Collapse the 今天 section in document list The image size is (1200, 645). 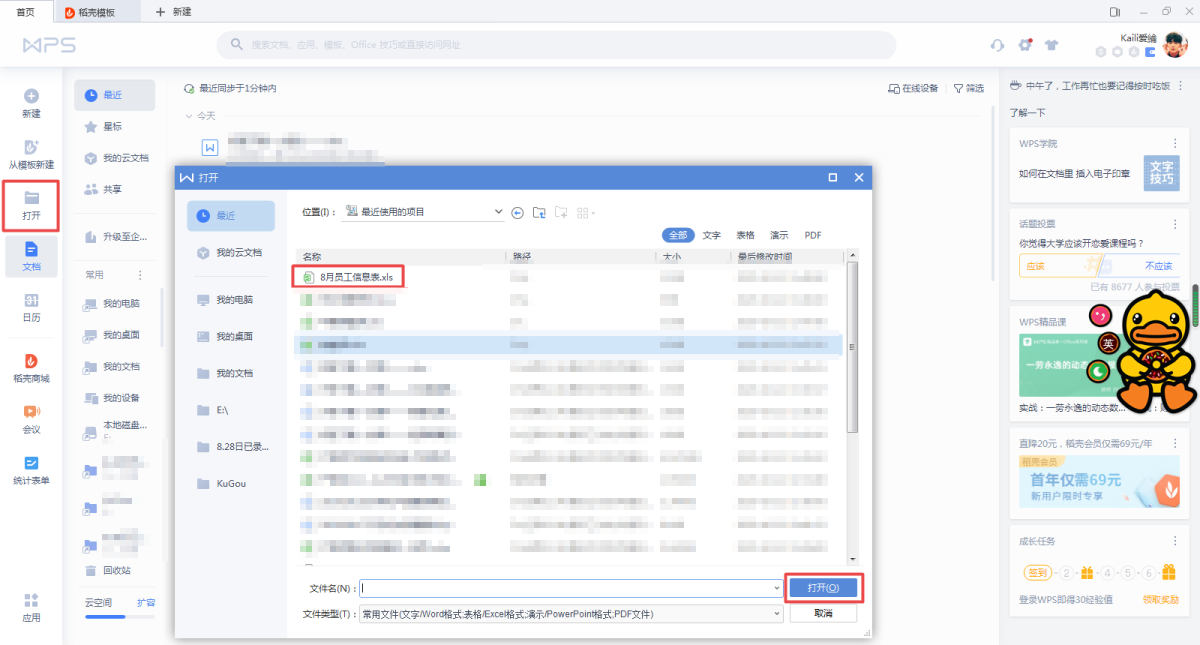coord(189,116)
